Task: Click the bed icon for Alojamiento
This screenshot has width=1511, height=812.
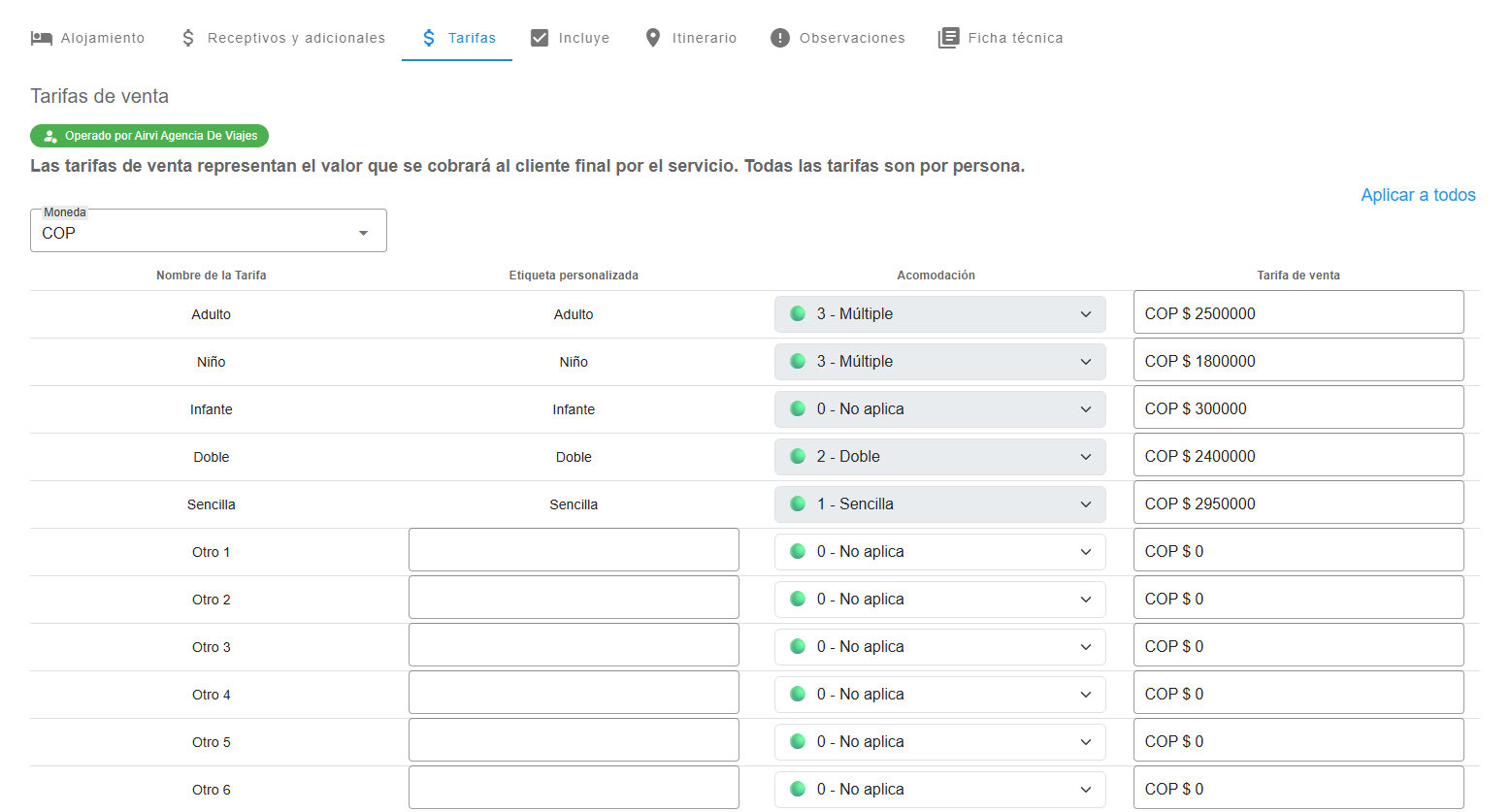Action: [41, 38]
